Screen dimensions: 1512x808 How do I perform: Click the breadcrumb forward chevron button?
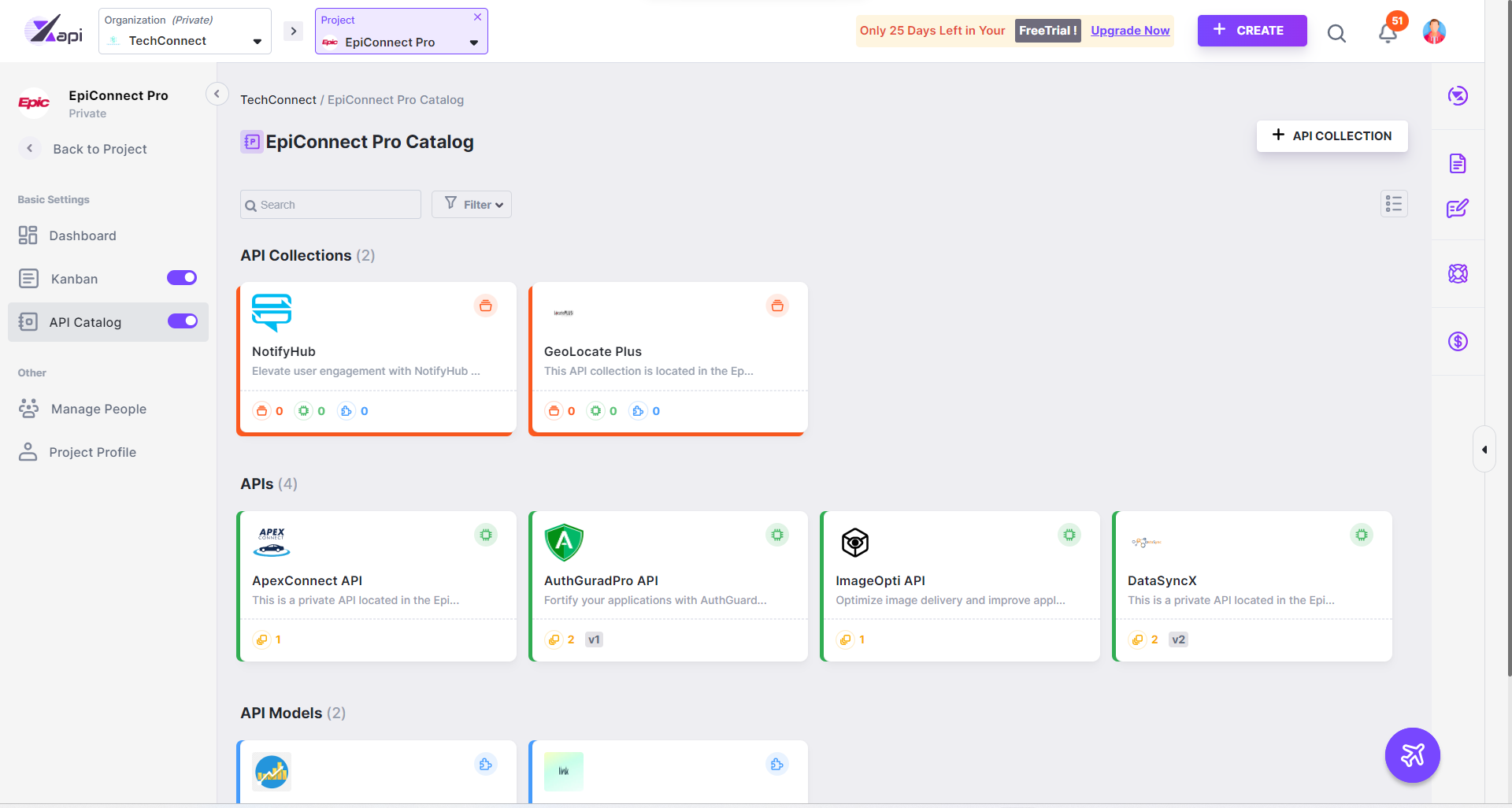point(294,32)
